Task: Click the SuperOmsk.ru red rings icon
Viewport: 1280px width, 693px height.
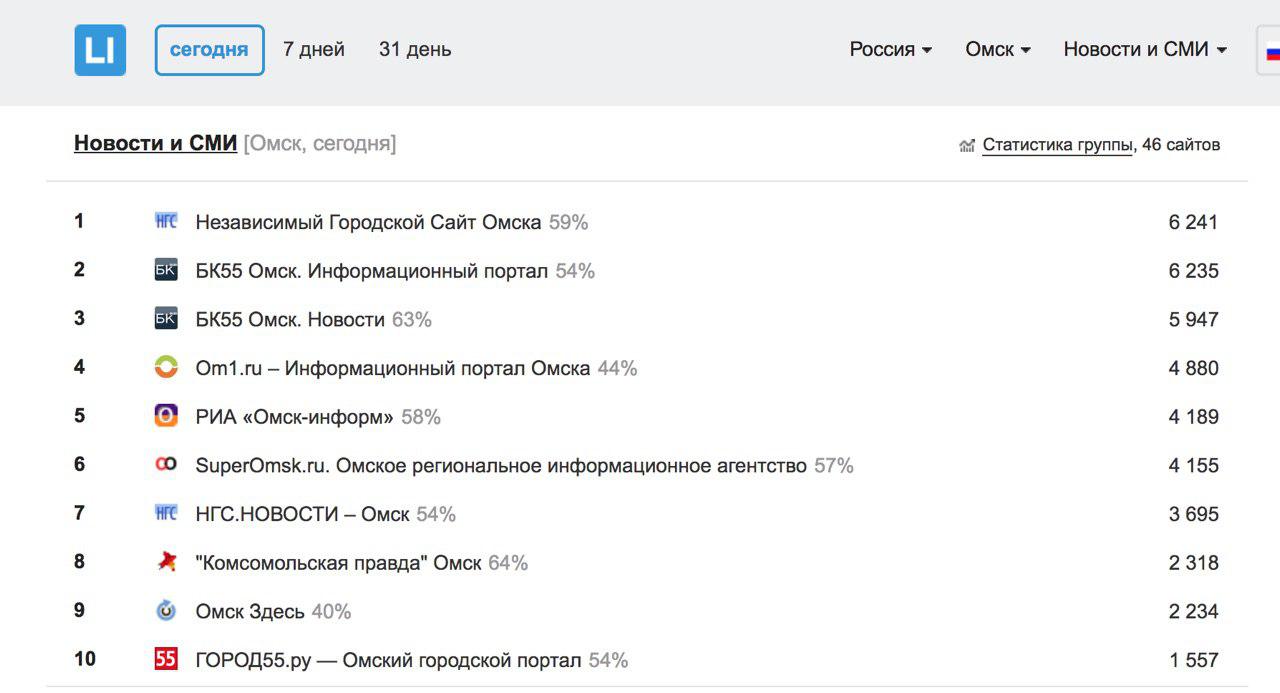Action: (166, 464)
